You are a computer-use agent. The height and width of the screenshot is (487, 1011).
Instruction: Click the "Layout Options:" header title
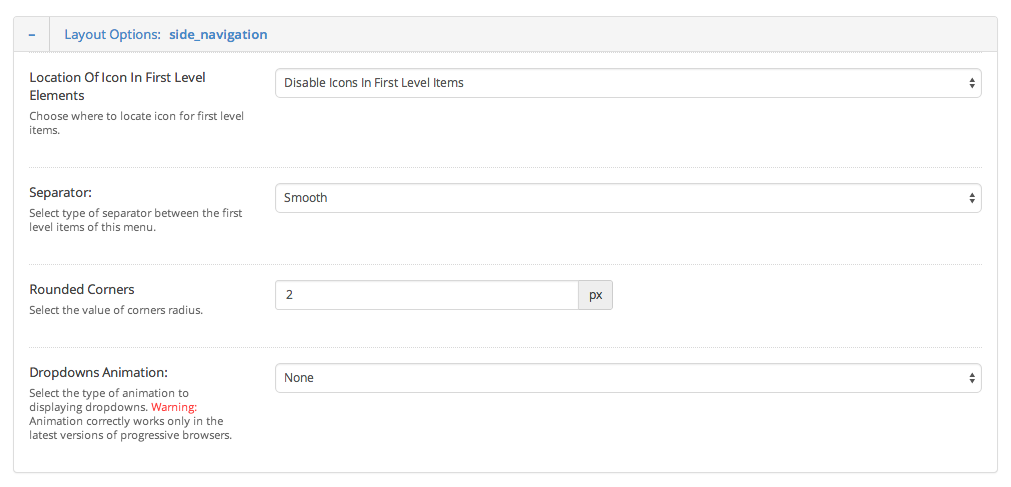112,34
